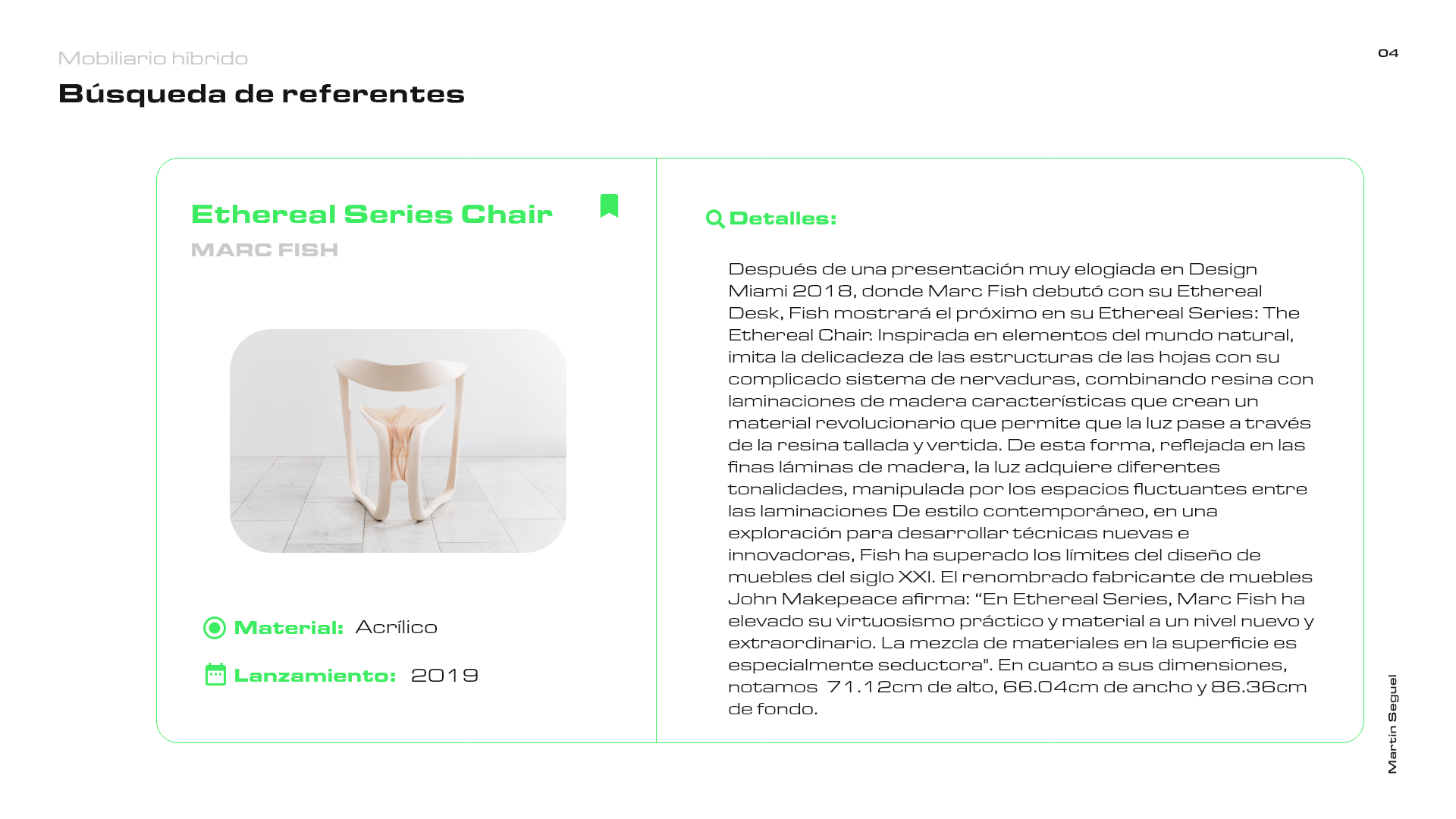Select the 2019 launch year
Image resolution: width=1456 pixels, height=819 pixels.
[444, 675]
